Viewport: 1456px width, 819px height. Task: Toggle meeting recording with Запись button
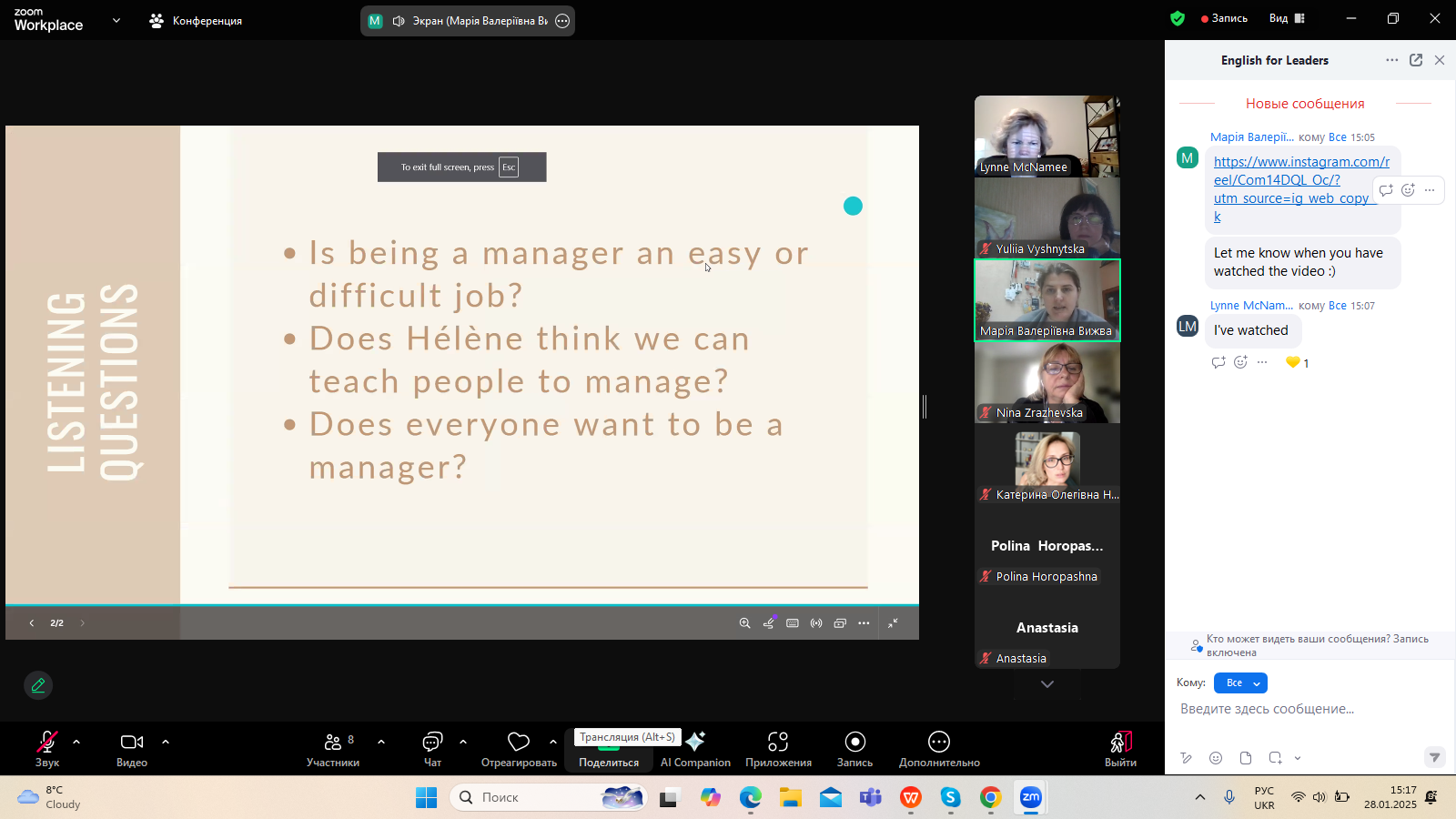(x=854, y=749)
